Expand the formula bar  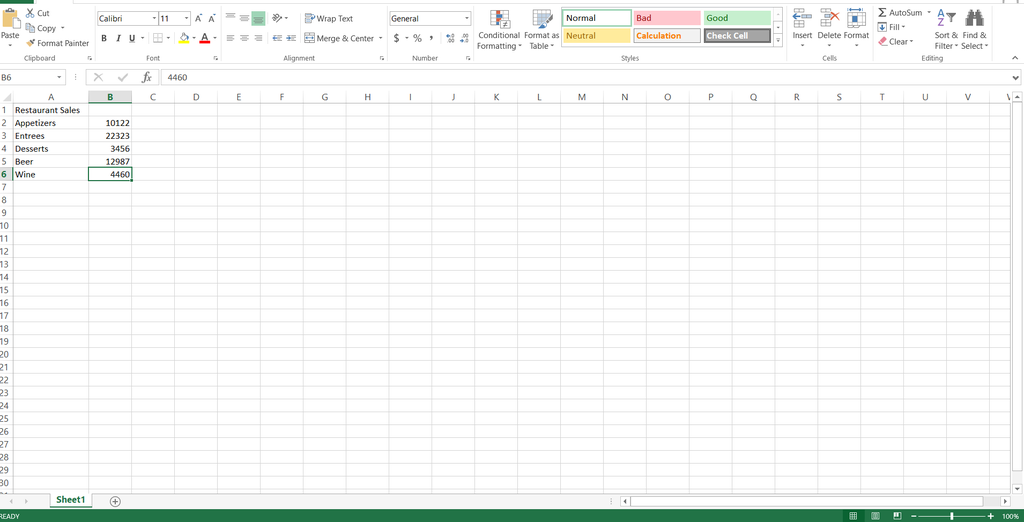pyautogui.click(x=1016, y=78)
